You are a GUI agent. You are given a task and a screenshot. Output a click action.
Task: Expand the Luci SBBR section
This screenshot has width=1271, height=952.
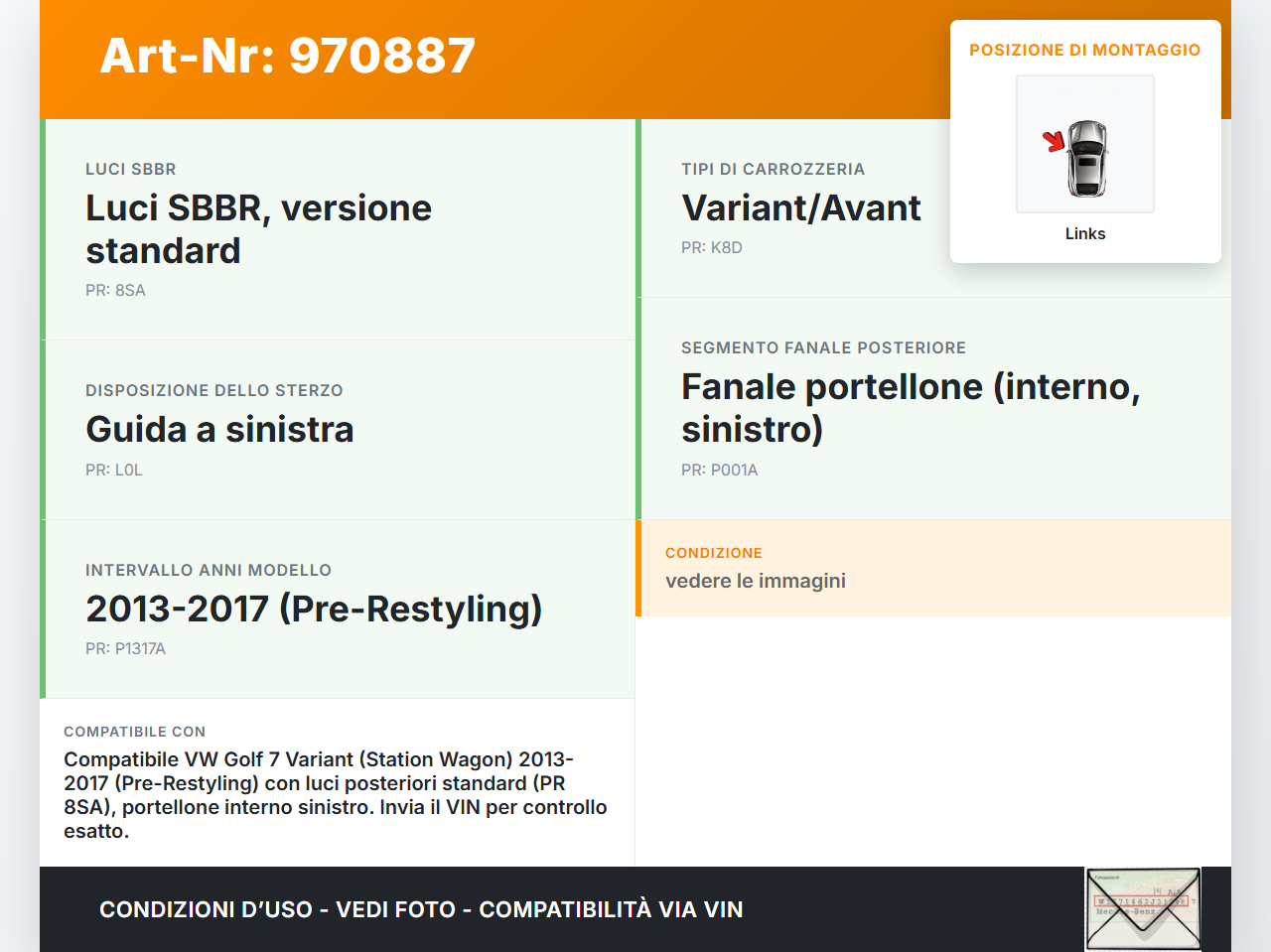(x=258, y=228)
